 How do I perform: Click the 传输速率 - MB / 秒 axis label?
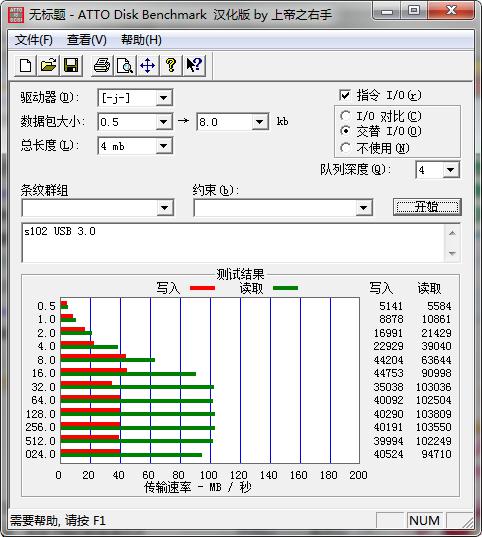(198, 487)
